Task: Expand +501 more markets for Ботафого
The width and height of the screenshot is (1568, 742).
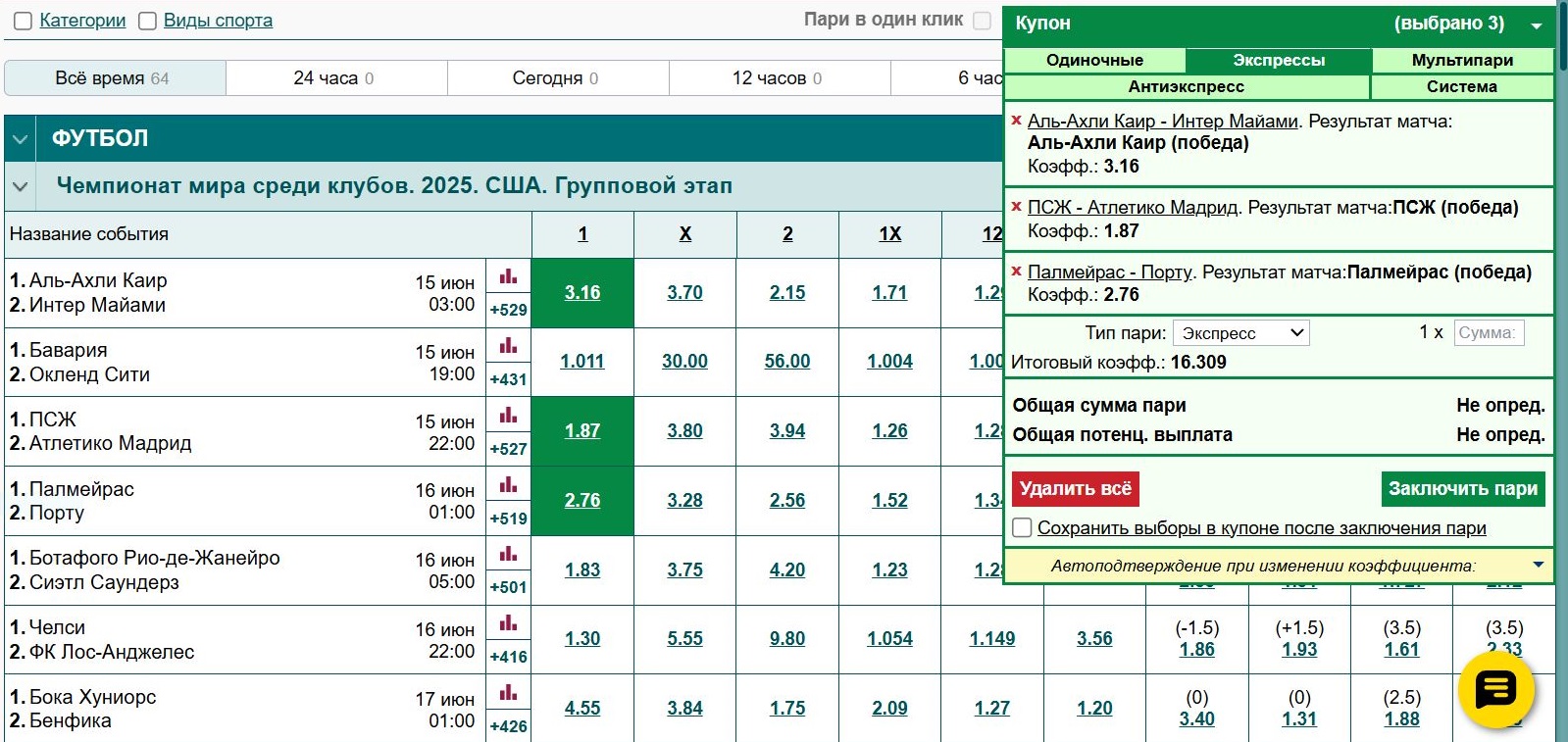Action: coord(508,587)
